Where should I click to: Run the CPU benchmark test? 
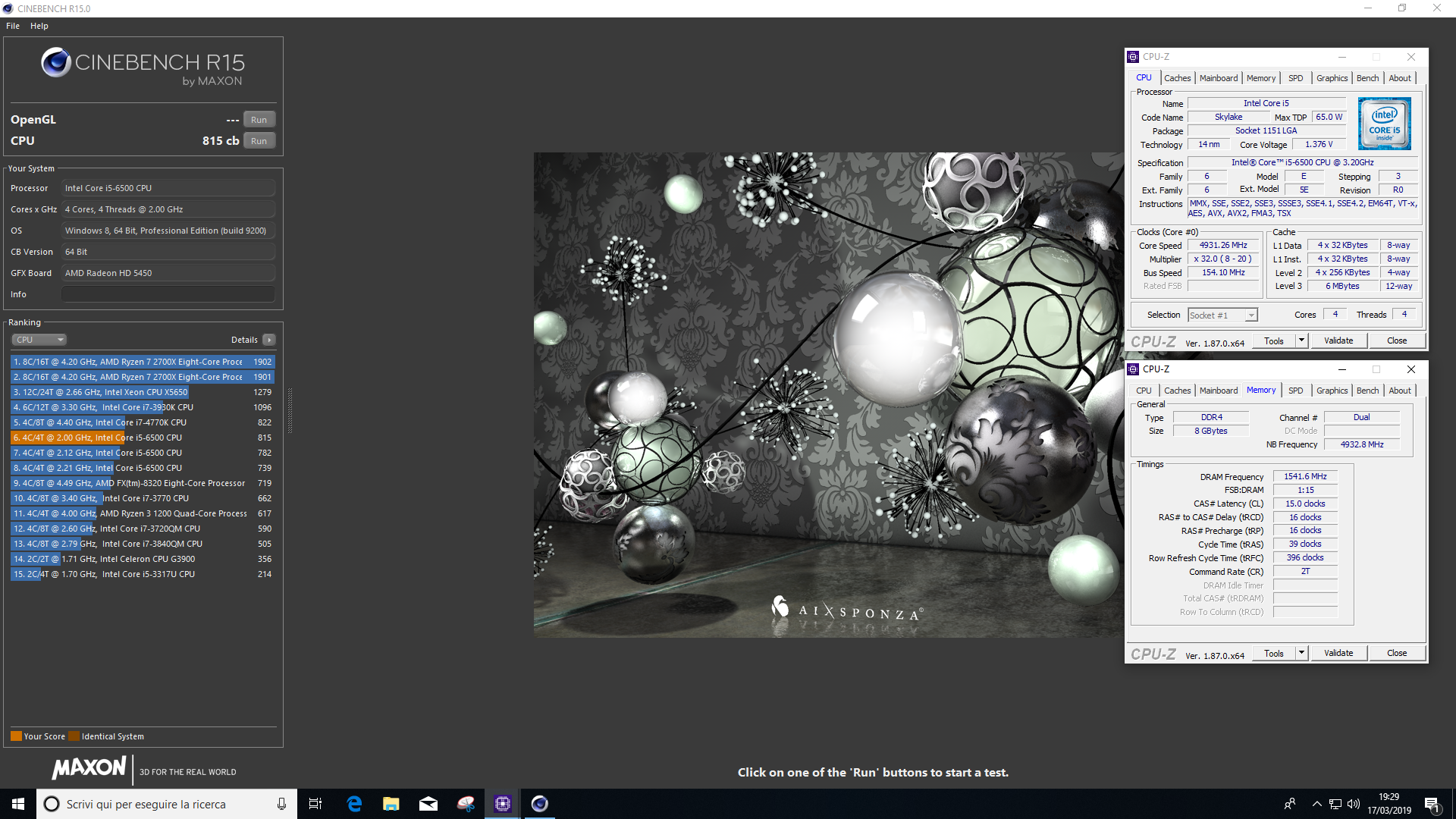(259, 141)
